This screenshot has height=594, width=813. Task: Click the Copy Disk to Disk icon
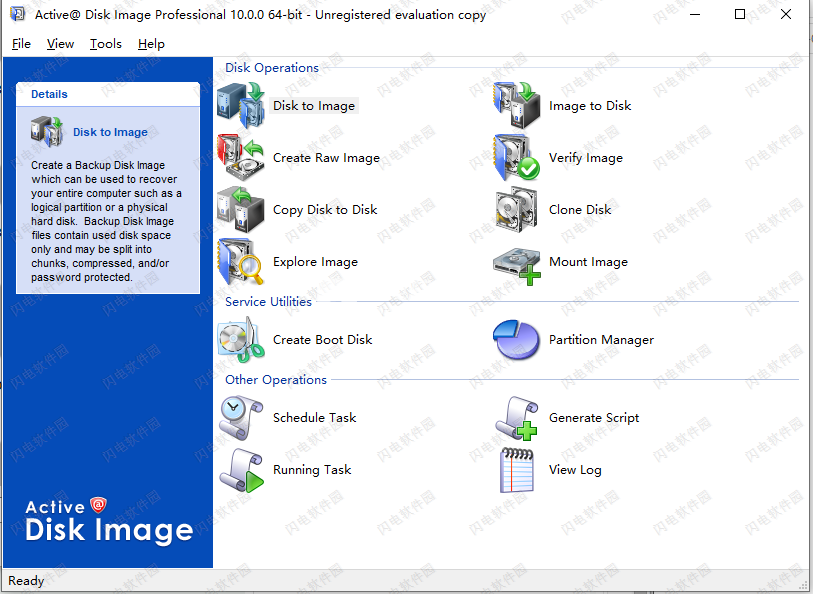[241, 209]
